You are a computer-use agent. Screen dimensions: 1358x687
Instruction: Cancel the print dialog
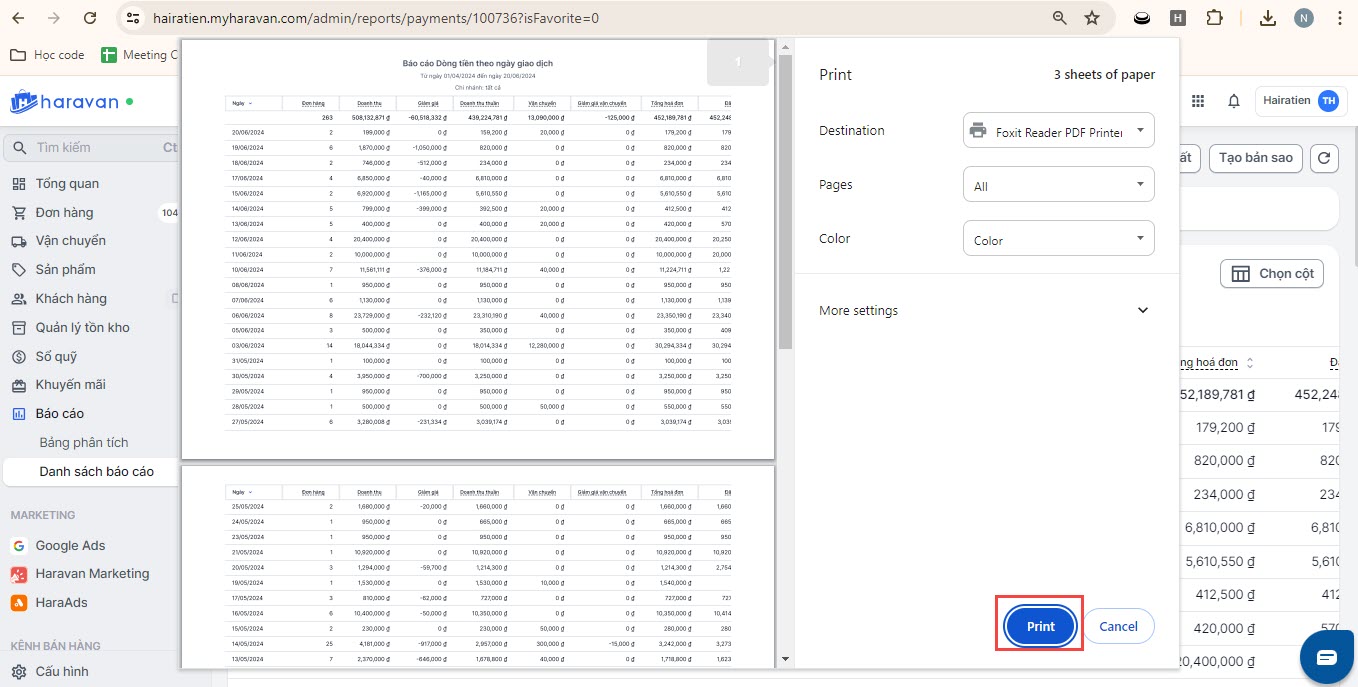click(1118, 626)
